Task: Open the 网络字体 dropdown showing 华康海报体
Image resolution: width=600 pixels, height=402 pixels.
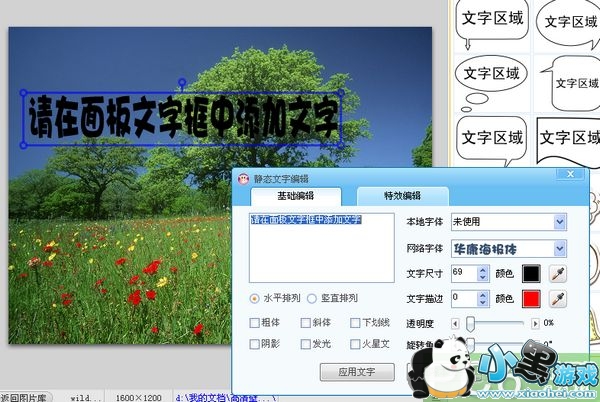Action: [x=509, y=249]
